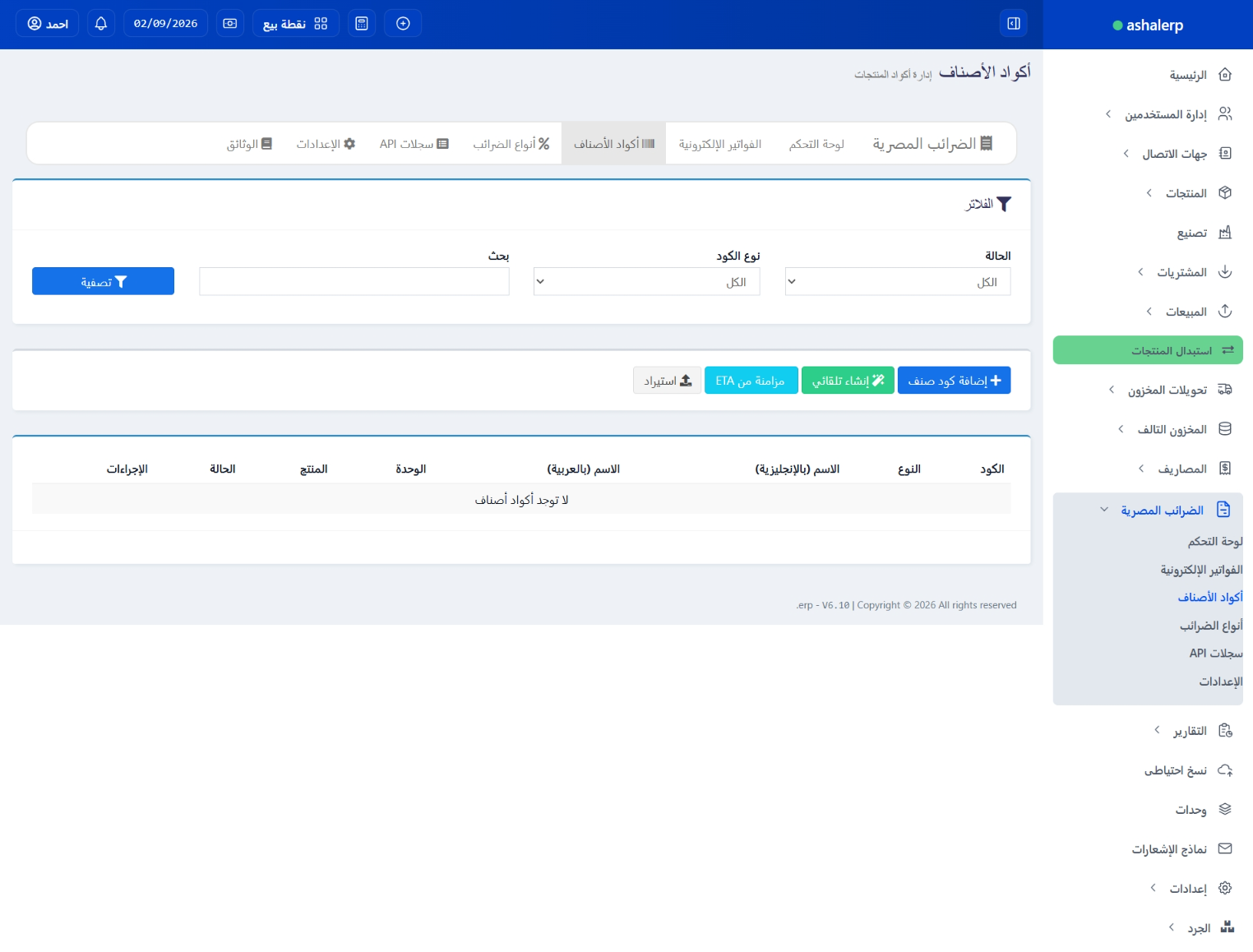This screenshot has width=1253, height=952.
Task: Open the Code Type (نوع الكود) dropdown
Action: [646, 282]
